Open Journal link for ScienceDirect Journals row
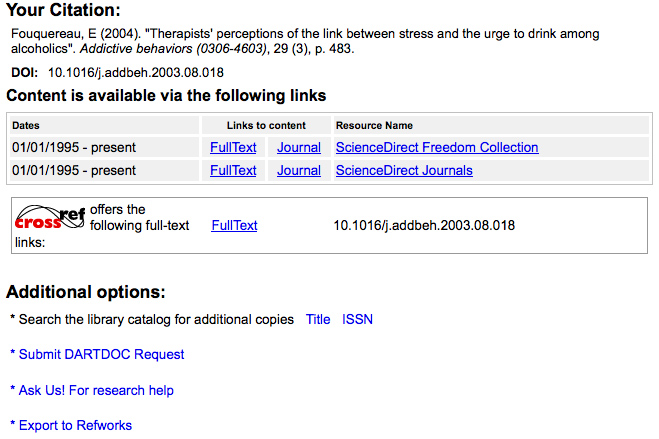659x439 pixels. point(299,170)
